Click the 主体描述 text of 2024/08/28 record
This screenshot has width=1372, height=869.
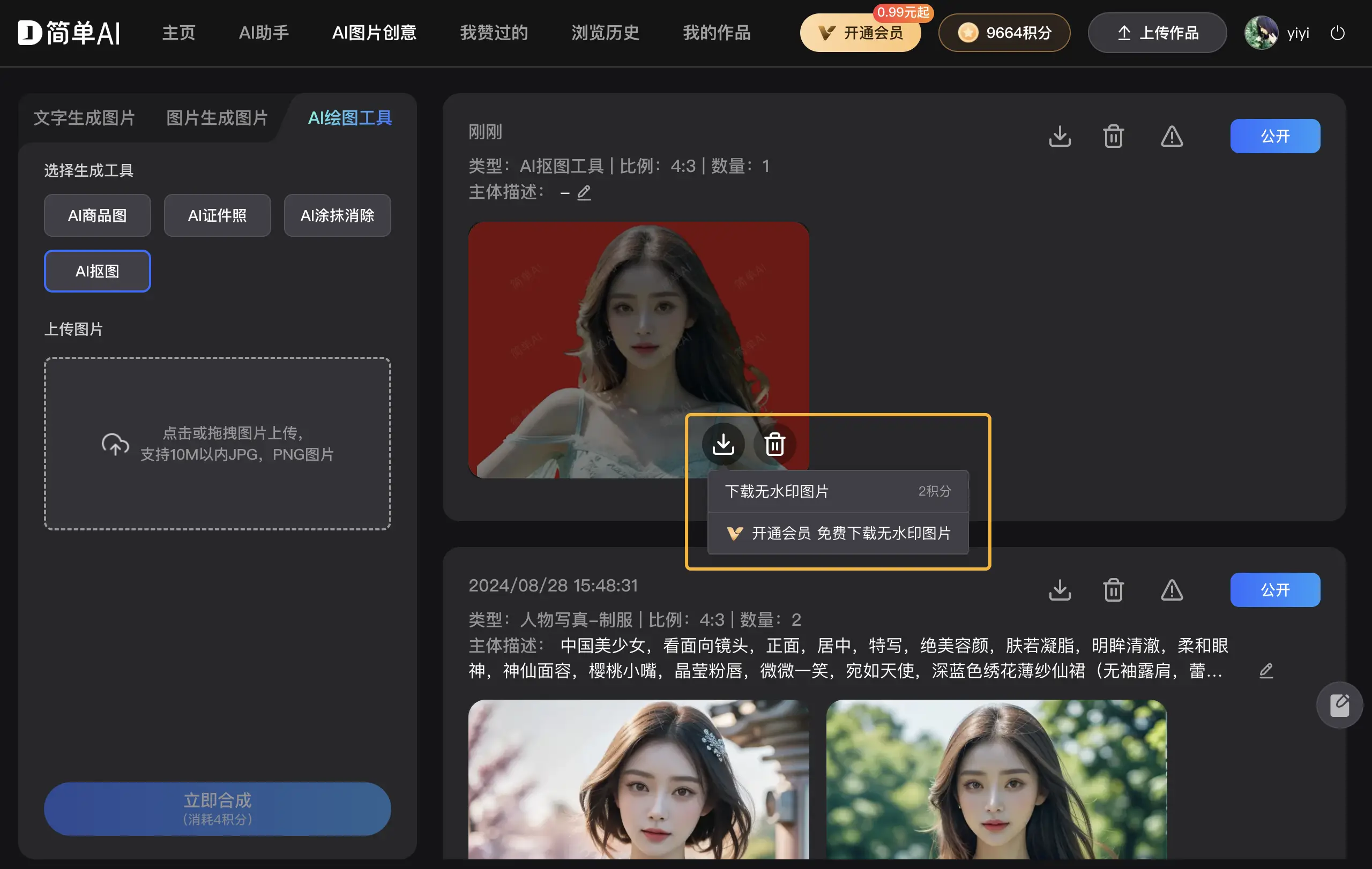coord(848,658)
